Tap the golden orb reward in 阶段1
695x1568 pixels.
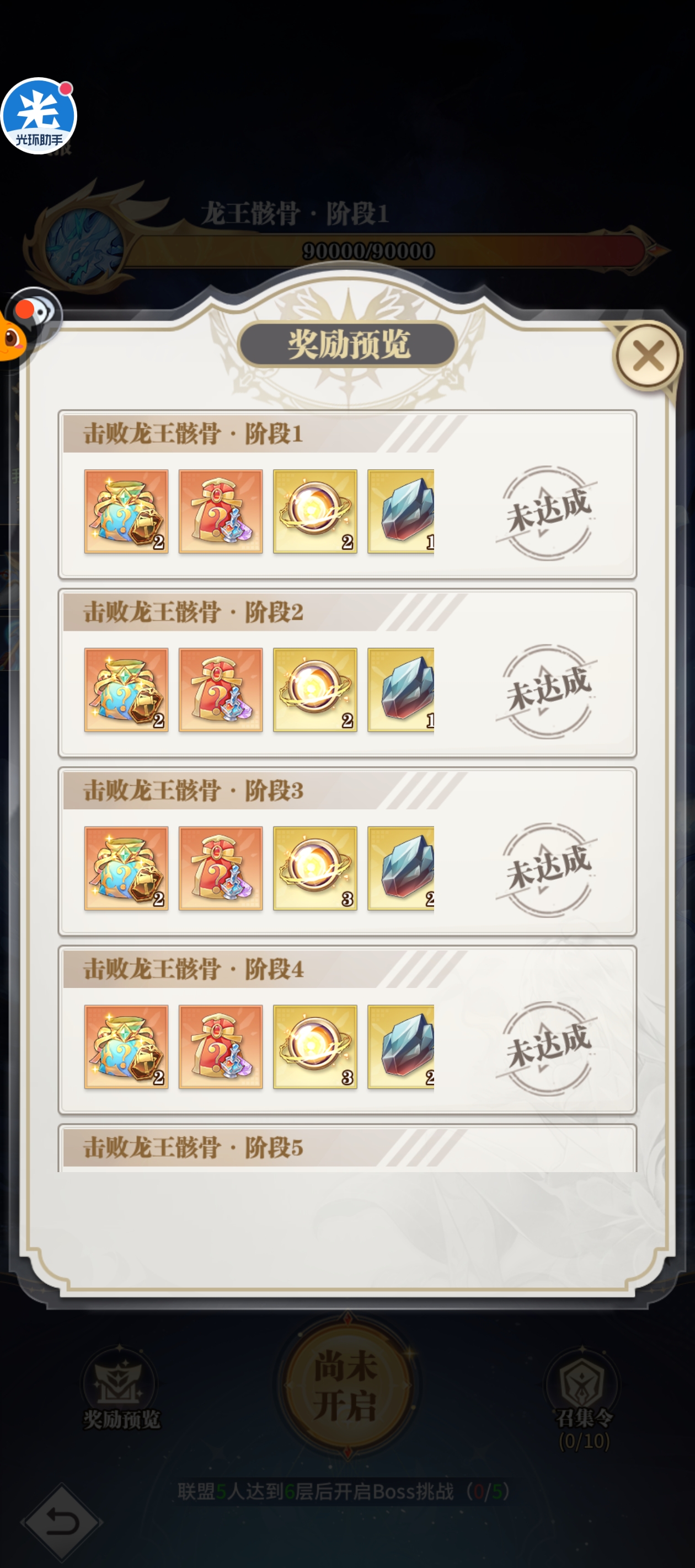(315, 511)
